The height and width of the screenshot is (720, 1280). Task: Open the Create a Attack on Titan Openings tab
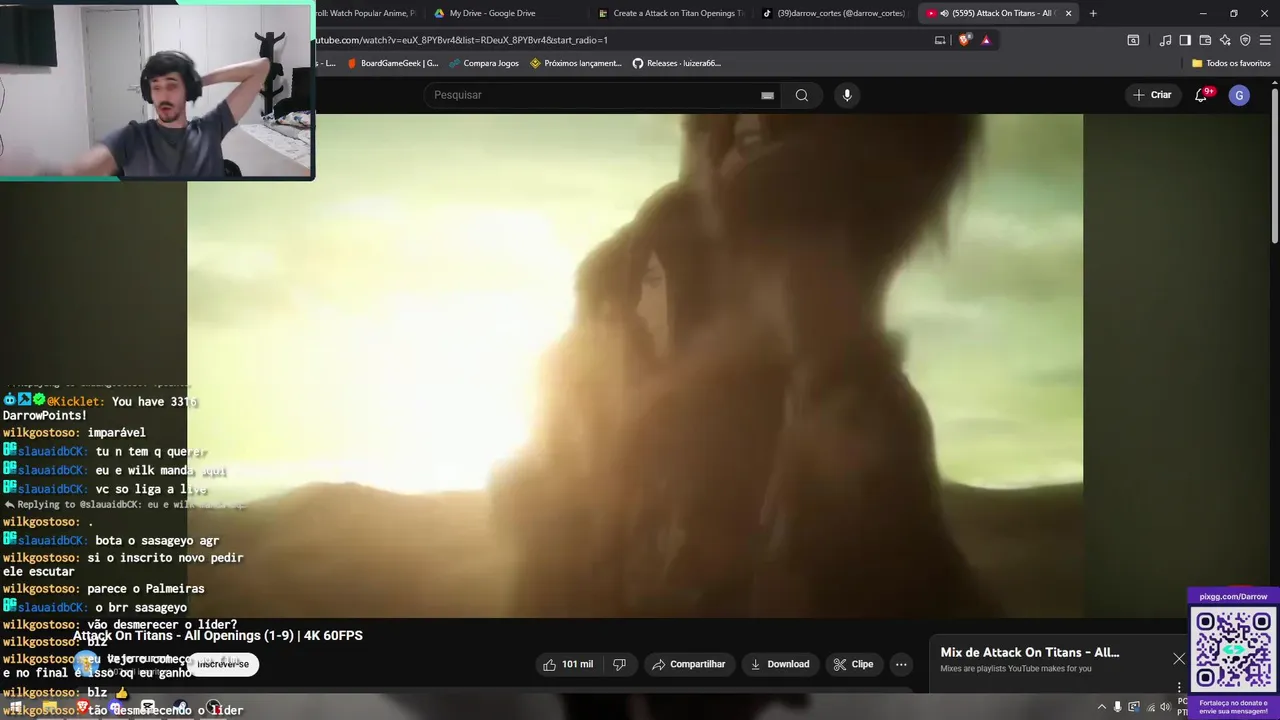point(672,13)
